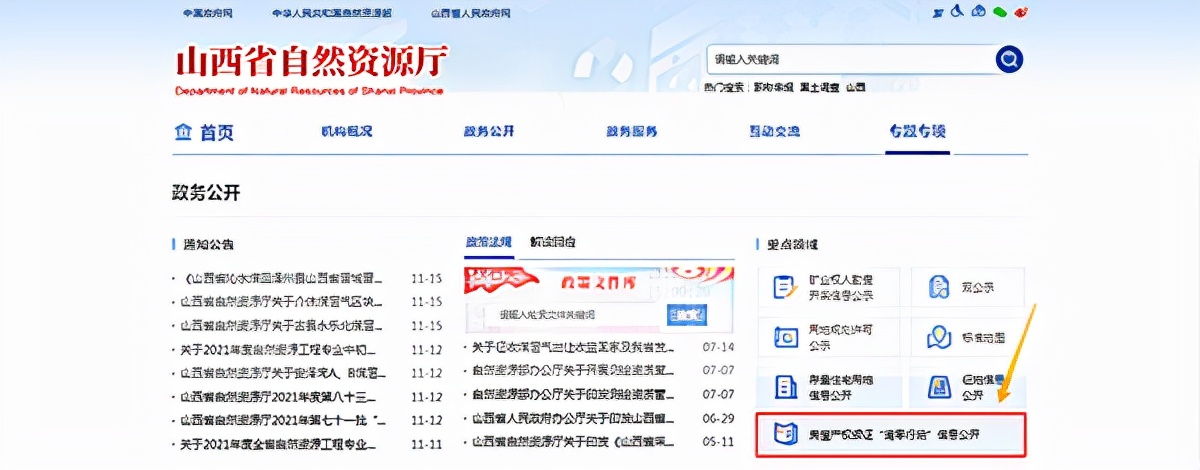Open 互动交流 navigation item
The width and height of the screenshot is (1200, 470).
tap(776, 132)
